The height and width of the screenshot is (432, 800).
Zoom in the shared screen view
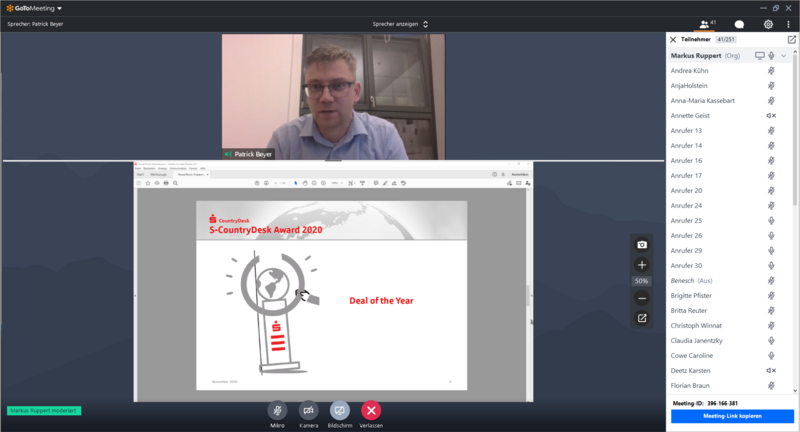(x=642, y=265)
